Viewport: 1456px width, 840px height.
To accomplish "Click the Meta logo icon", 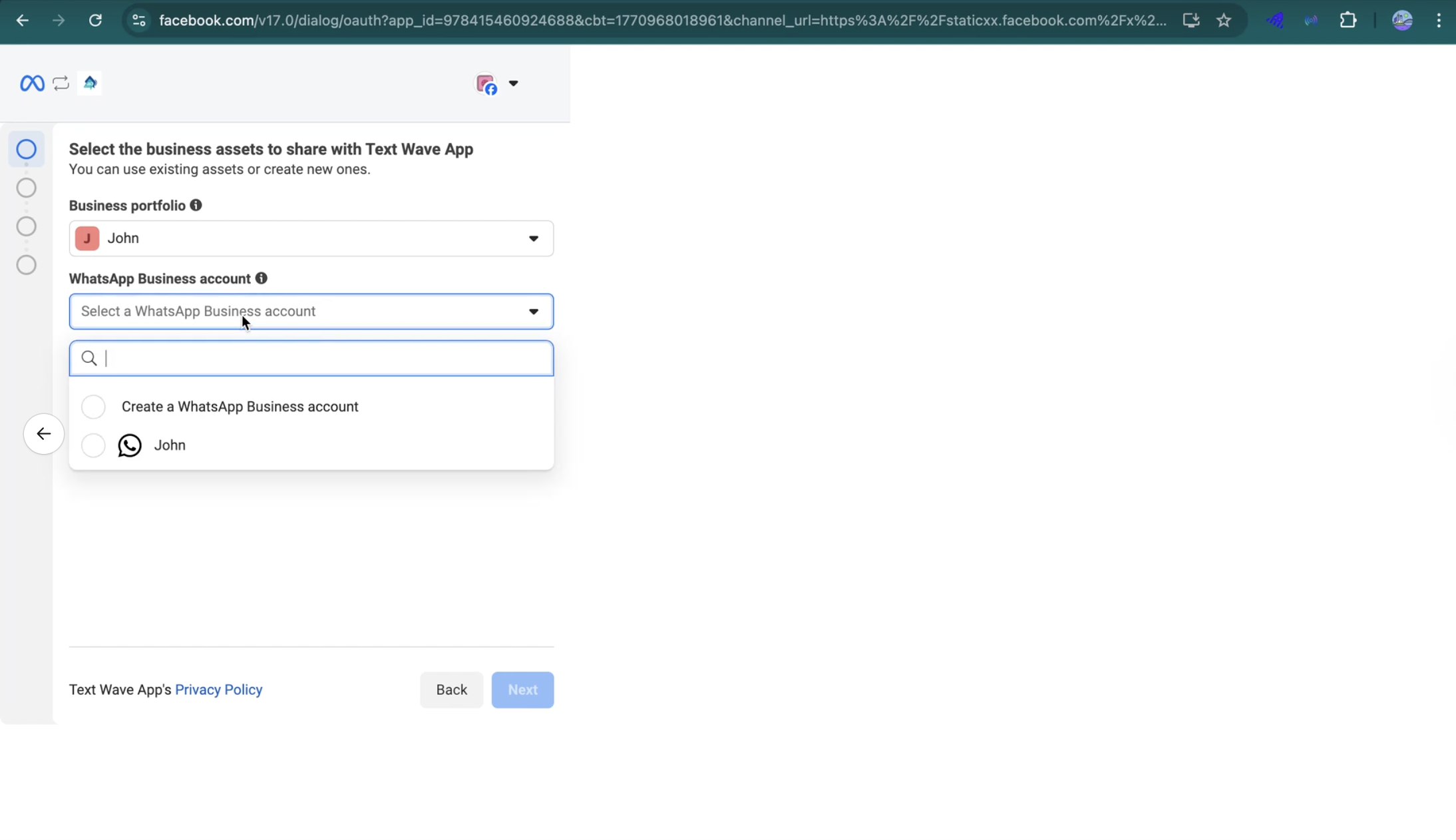I will pyautogui.click(x=32, y=83).
